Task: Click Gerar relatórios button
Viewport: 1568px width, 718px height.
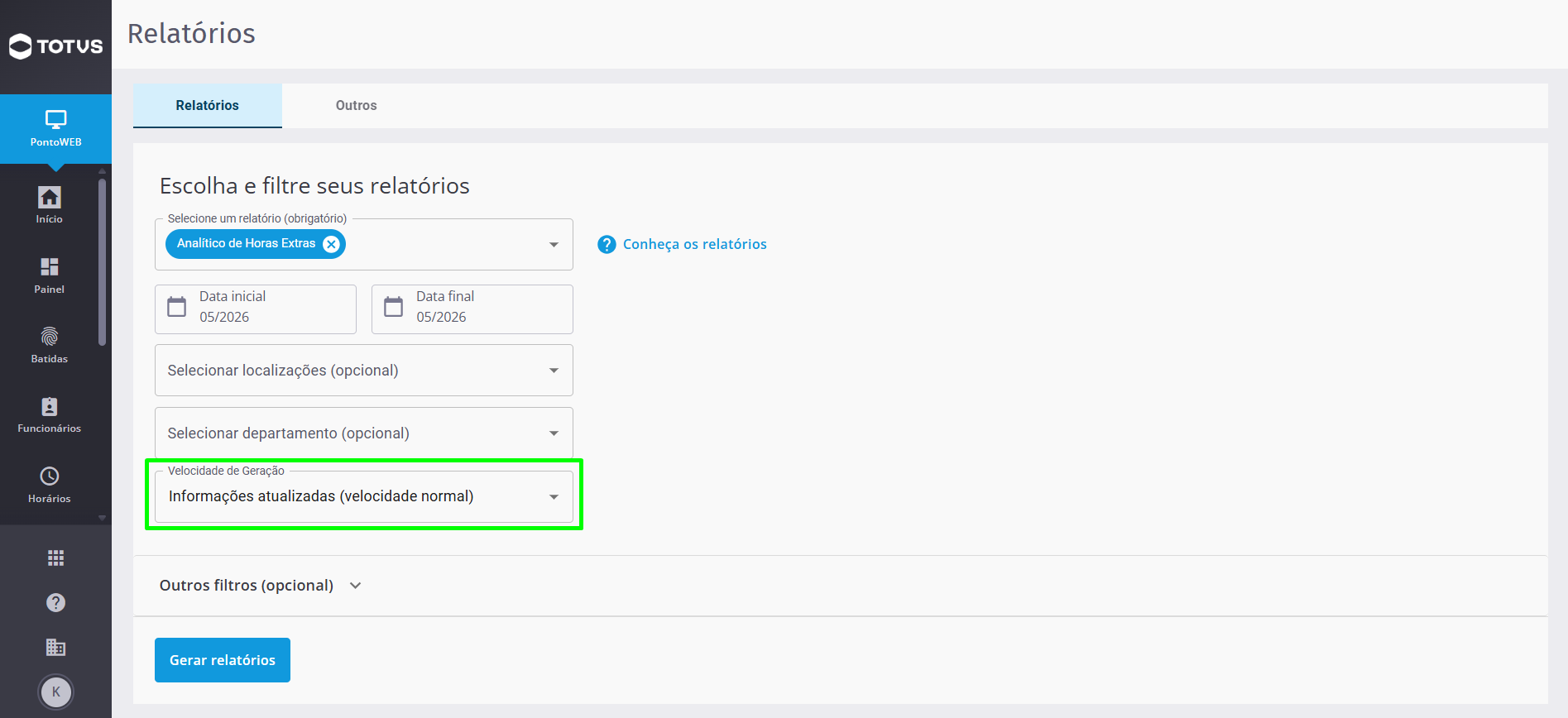Action: pyautogui.click(x=223, y=660)
